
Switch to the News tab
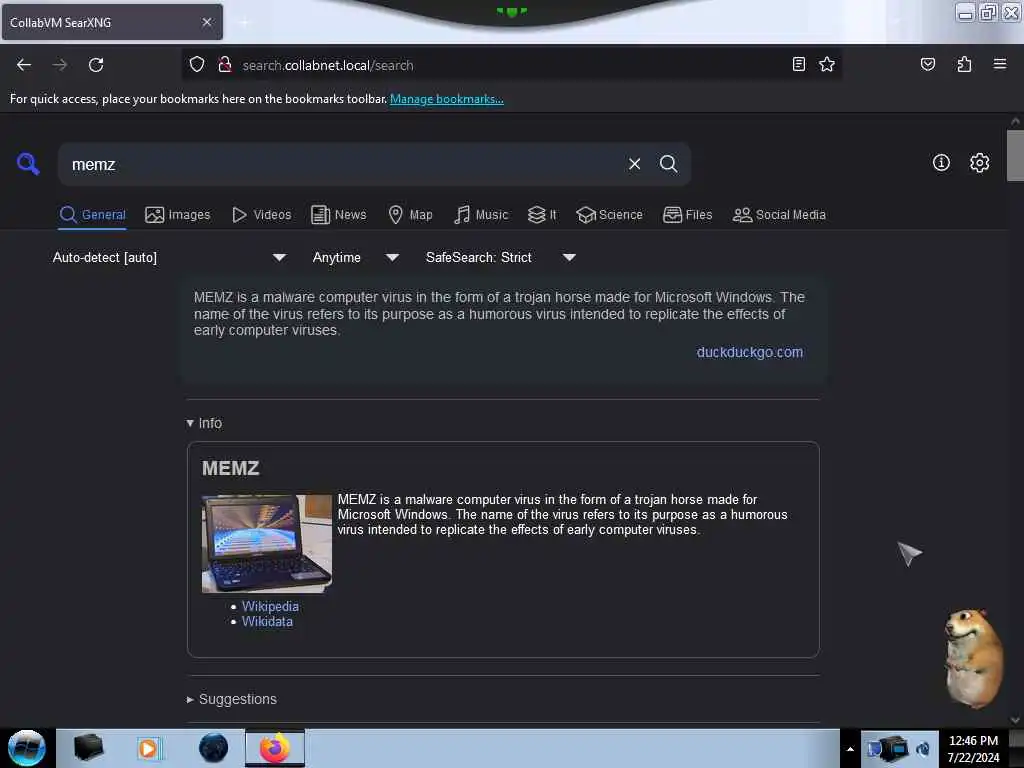338,215
